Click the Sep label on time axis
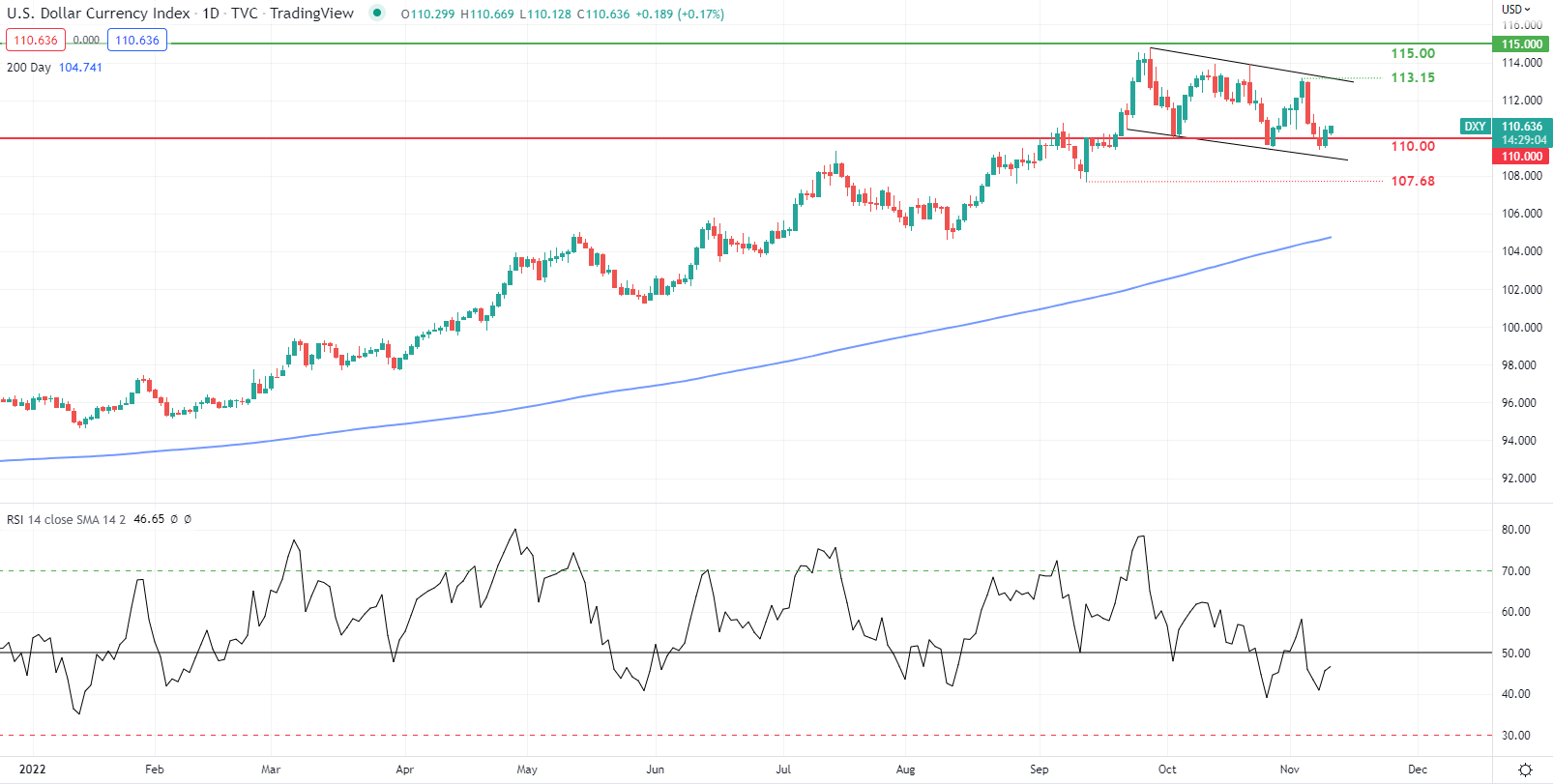The image size is (1553, 784). [x=1040, y=770]
